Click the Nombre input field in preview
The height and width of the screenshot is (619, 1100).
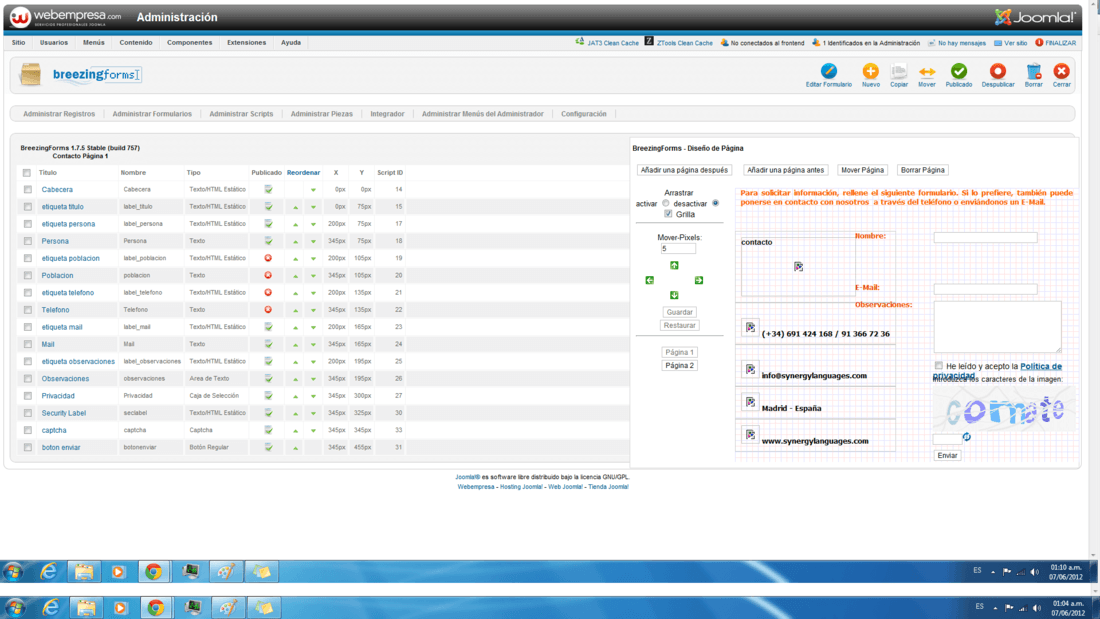tap(985, 238)
